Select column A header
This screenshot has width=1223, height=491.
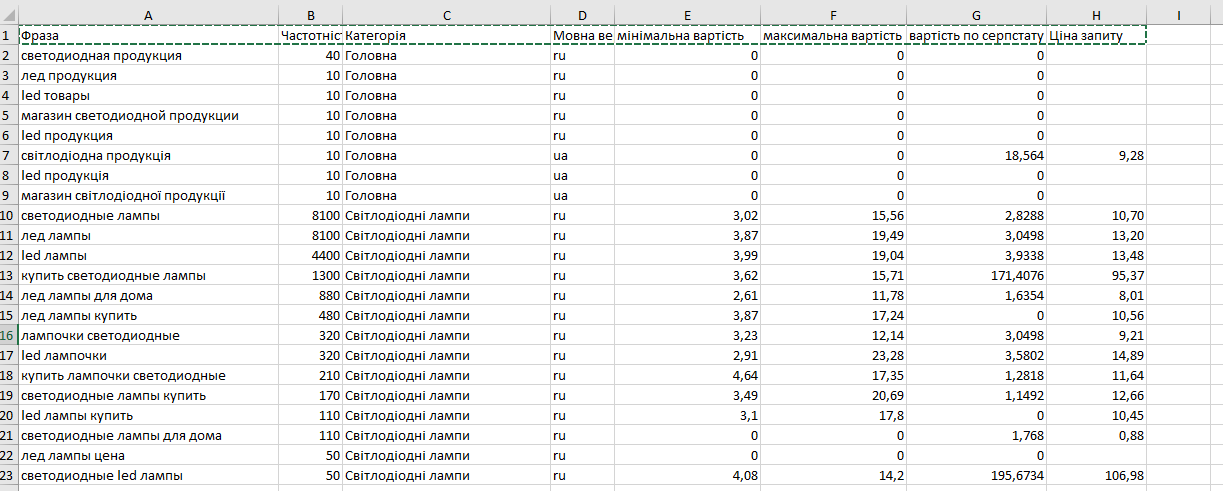pos(148,15)
